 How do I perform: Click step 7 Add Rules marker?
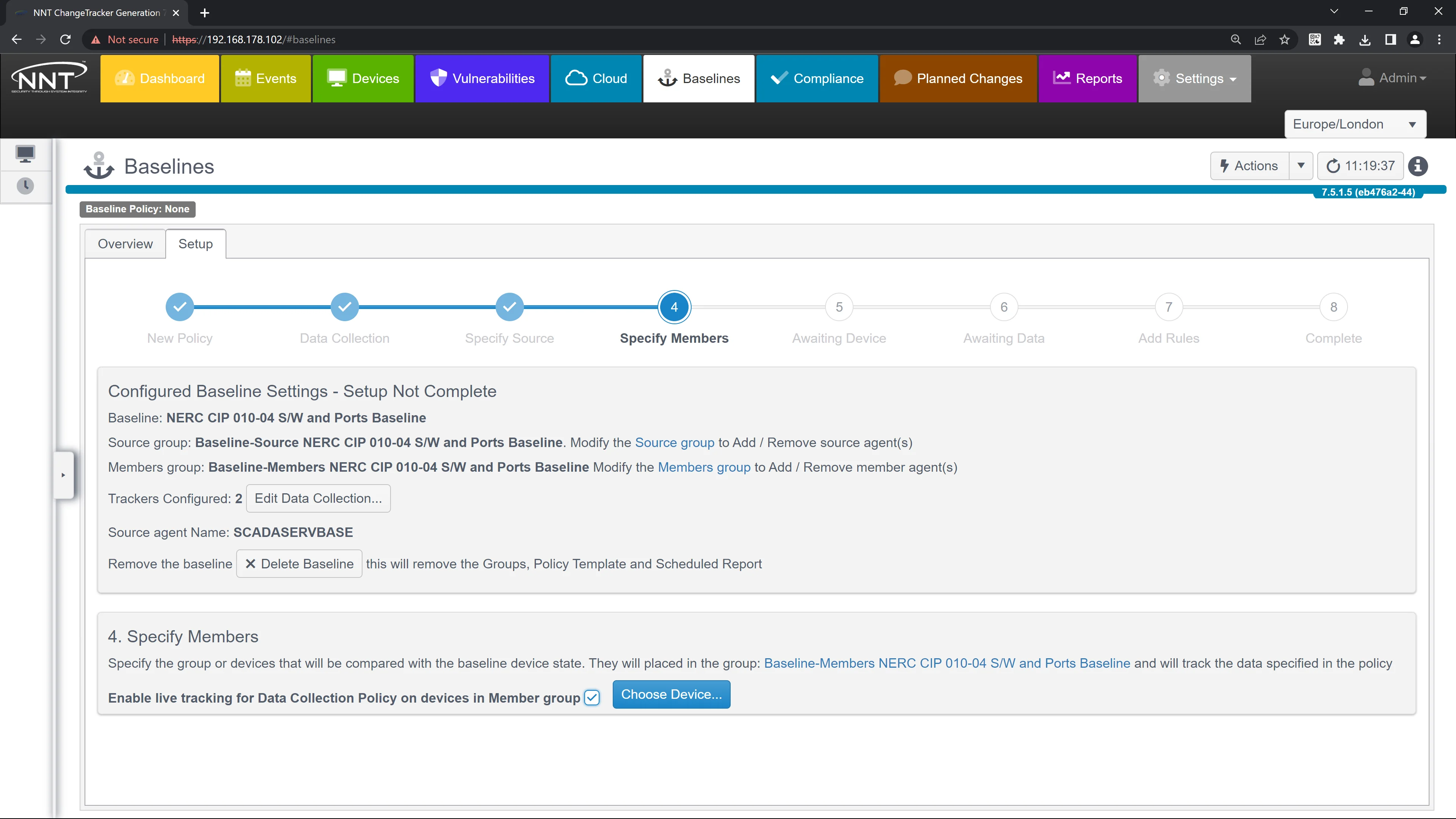pyautogui.click(x=1169, y=307)
